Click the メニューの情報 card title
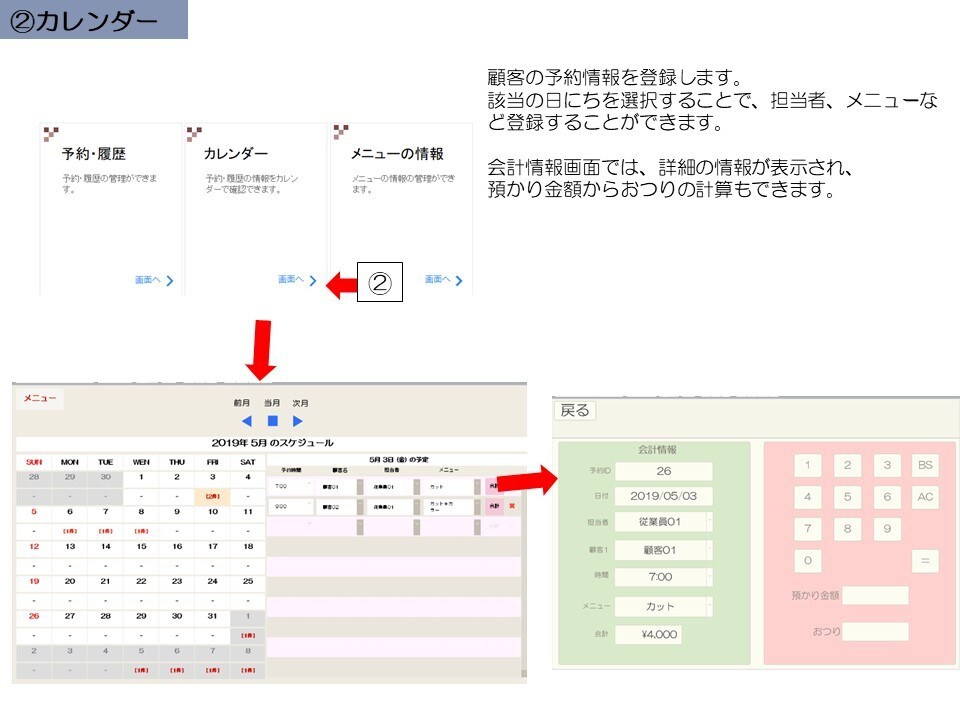The height and width of the screenshot is (720, 960). click(397, 154)
